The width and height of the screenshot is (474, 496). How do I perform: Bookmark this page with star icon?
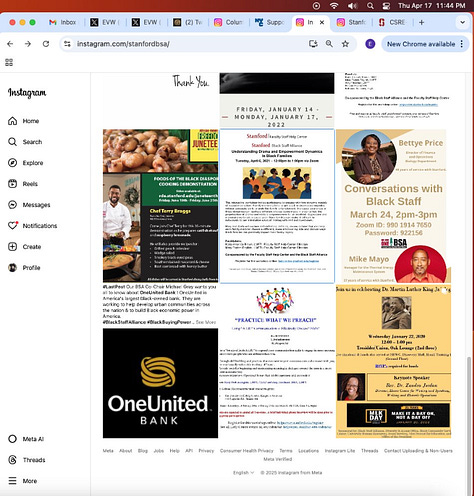(345, 44)
